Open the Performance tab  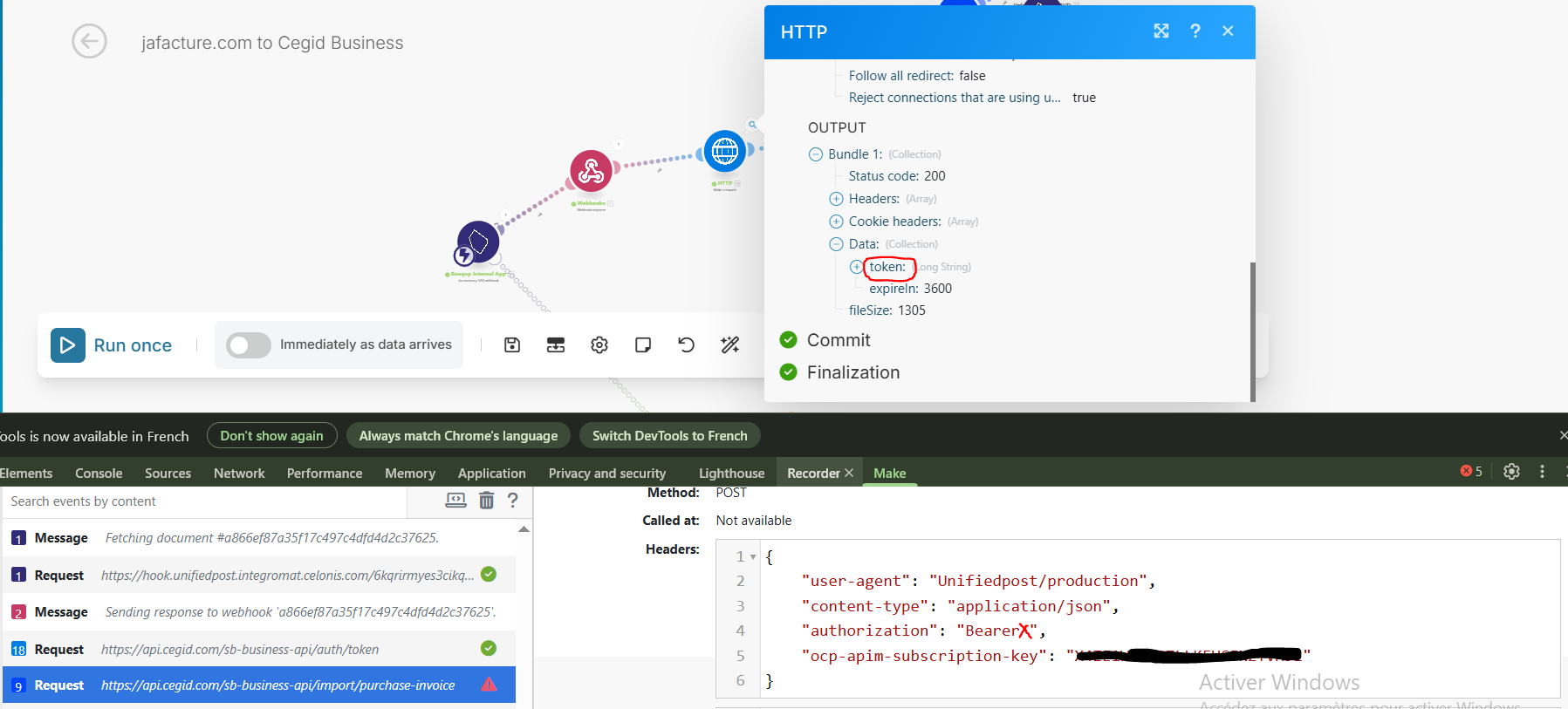point(325,474)
